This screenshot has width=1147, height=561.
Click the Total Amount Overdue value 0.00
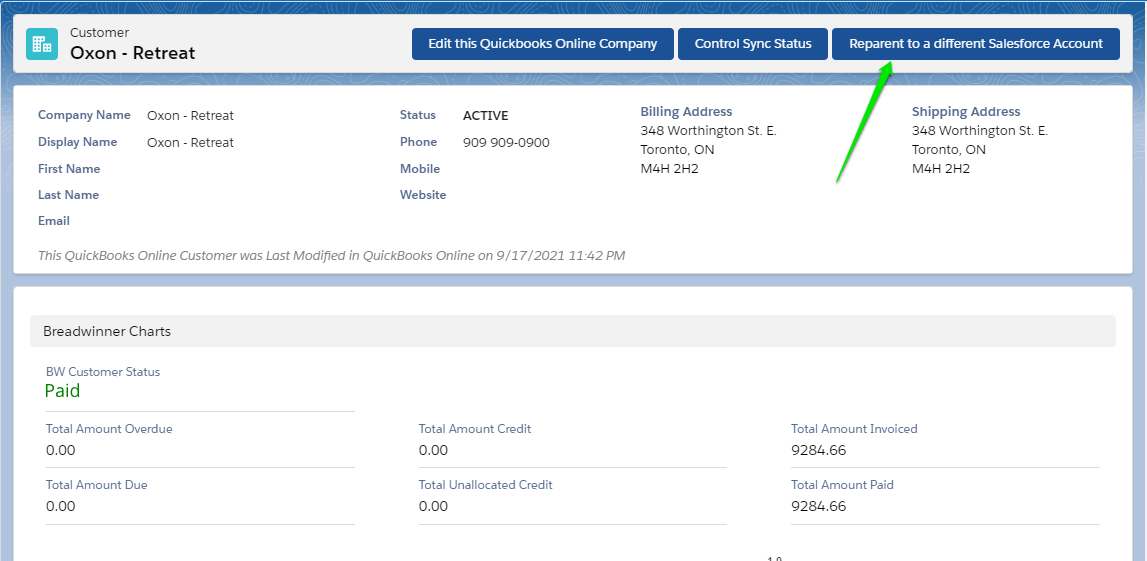[x=61, y=451]
